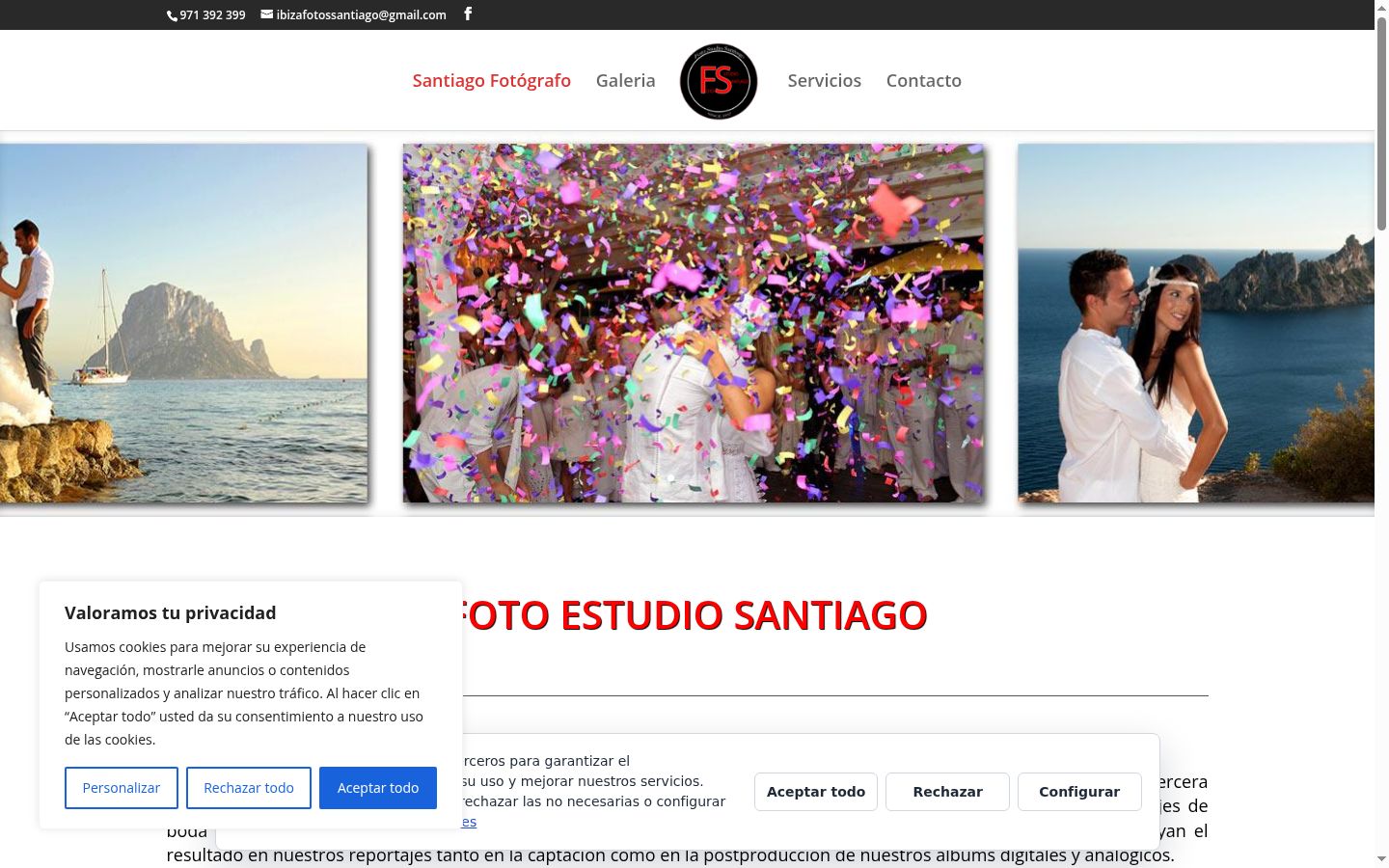Select the sailboat and rock island photo
Viewport: 1389px width, 868px height.
(183, 323)
